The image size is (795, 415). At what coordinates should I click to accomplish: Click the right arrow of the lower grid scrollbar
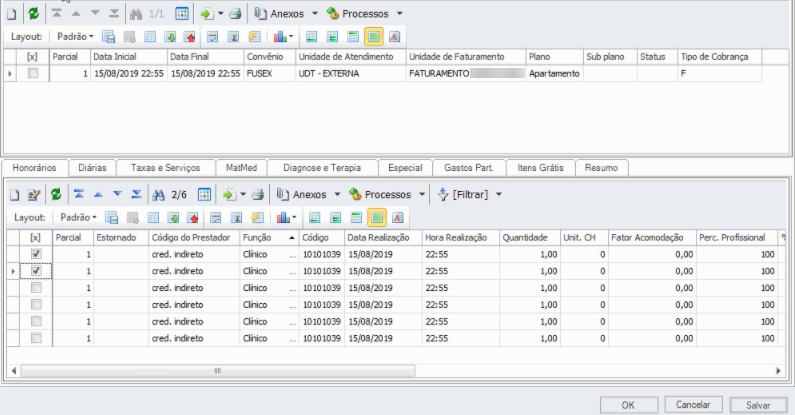pyautogui.click(x=778, y=371)
